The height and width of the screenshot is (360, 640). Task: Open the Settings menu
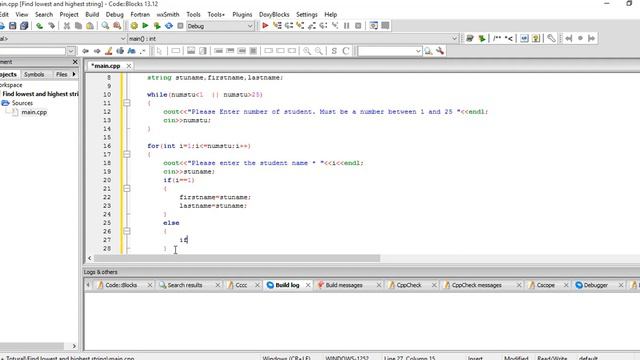click(307, 14)
